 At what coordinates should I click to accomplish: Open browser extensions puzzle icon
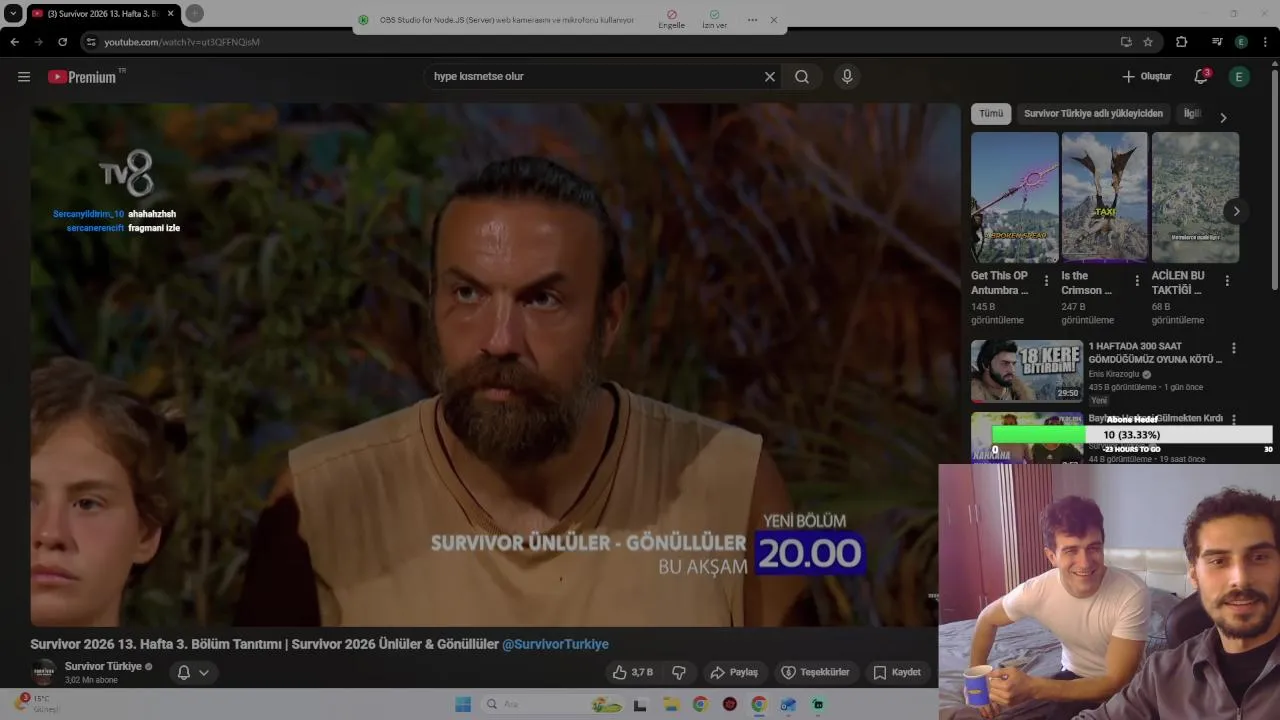[1181, 42]
